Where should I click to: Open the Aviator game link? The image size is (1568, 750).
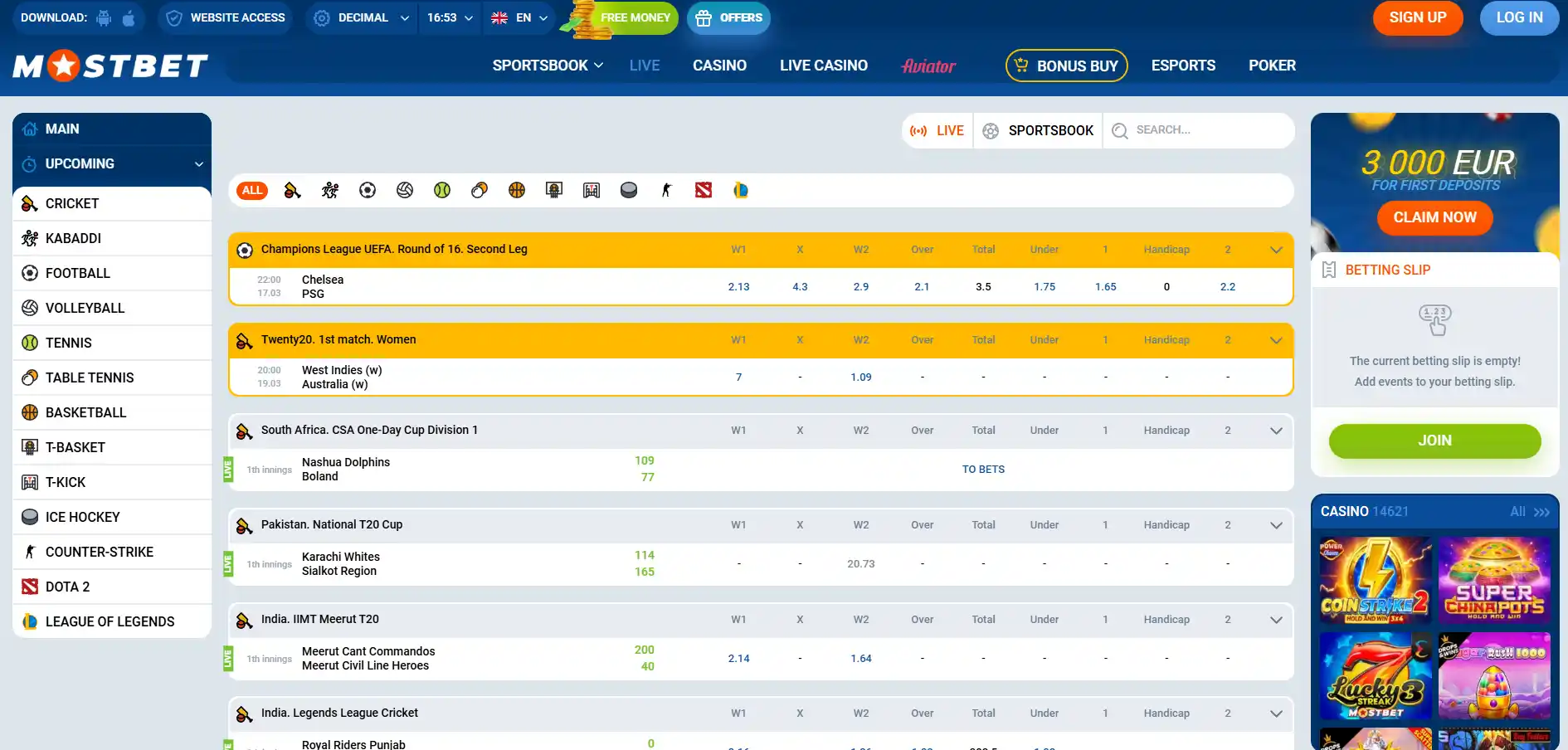tap(928, 66)
